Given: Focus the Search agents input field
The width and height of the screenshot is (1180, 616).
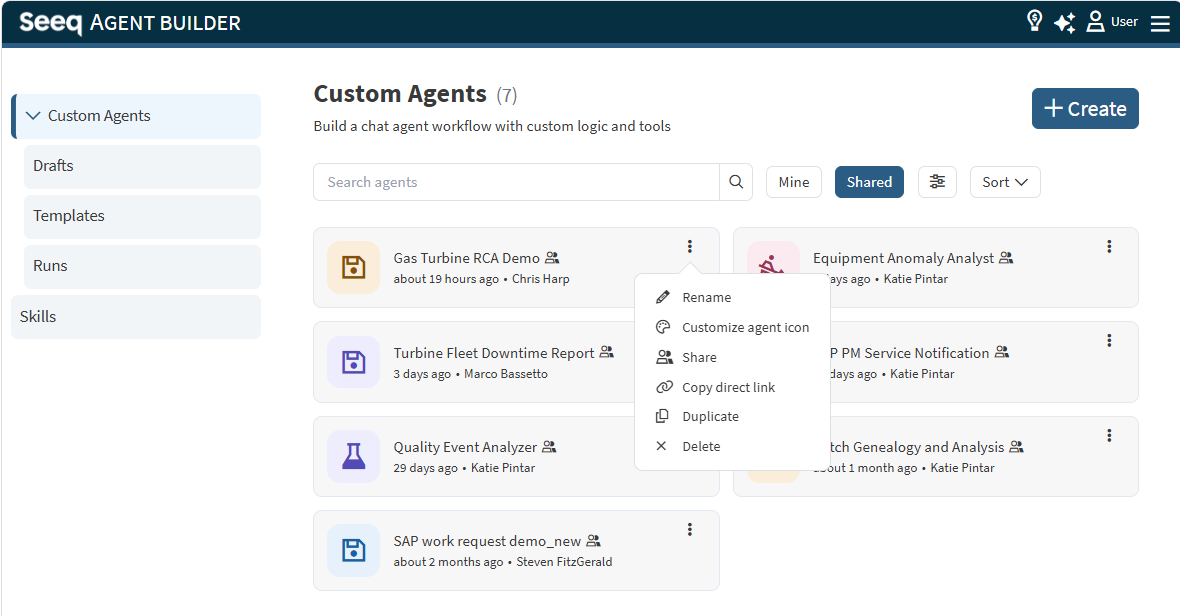Looking at the screenshot, I should pyautogui.click(x=516, y=182).
